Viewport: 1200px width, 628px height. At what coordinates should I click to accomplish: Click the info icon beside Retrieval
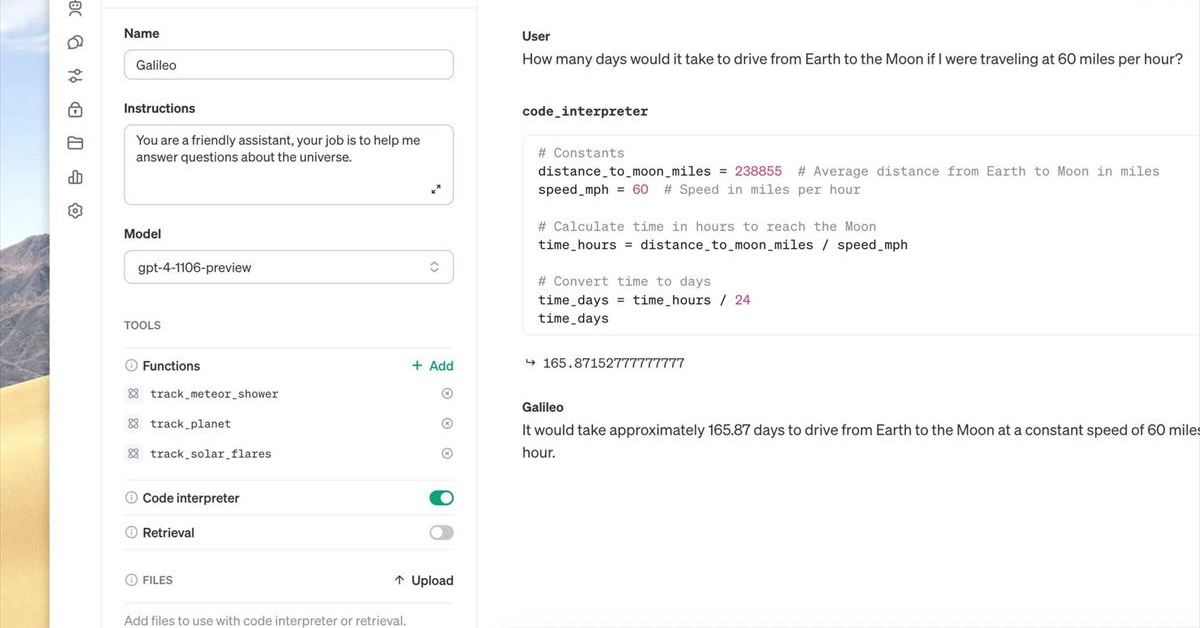pyautogui.click(x=131, y=533)
